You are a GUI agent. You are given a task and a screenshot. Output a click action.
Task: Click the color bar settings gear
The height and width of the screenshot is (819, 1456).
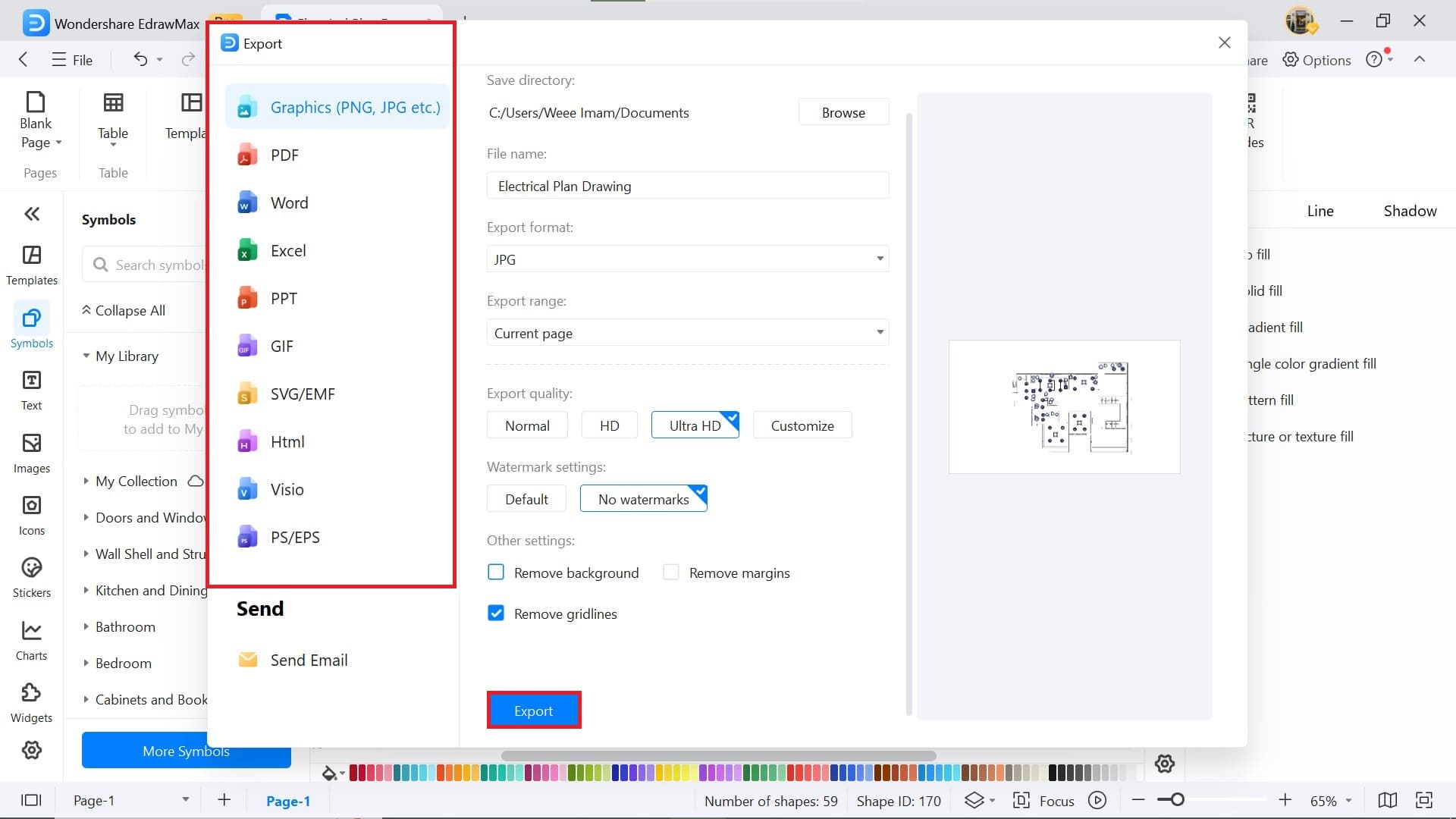coord(1165,764)
